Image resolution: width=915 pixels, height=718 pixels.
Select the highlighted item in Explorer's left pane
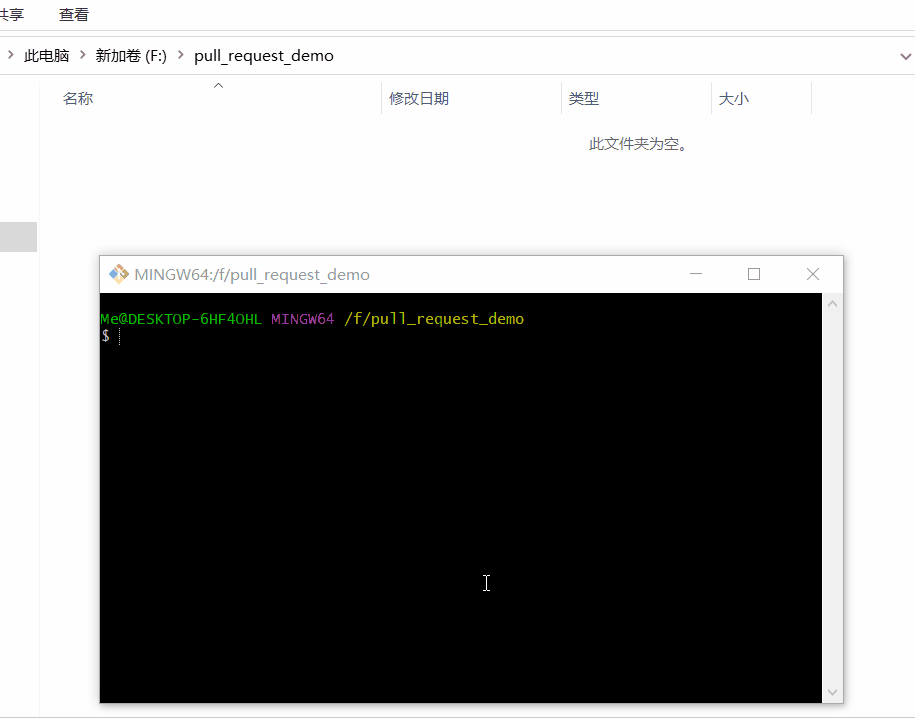pyautogui.click(x=18, y=237)
